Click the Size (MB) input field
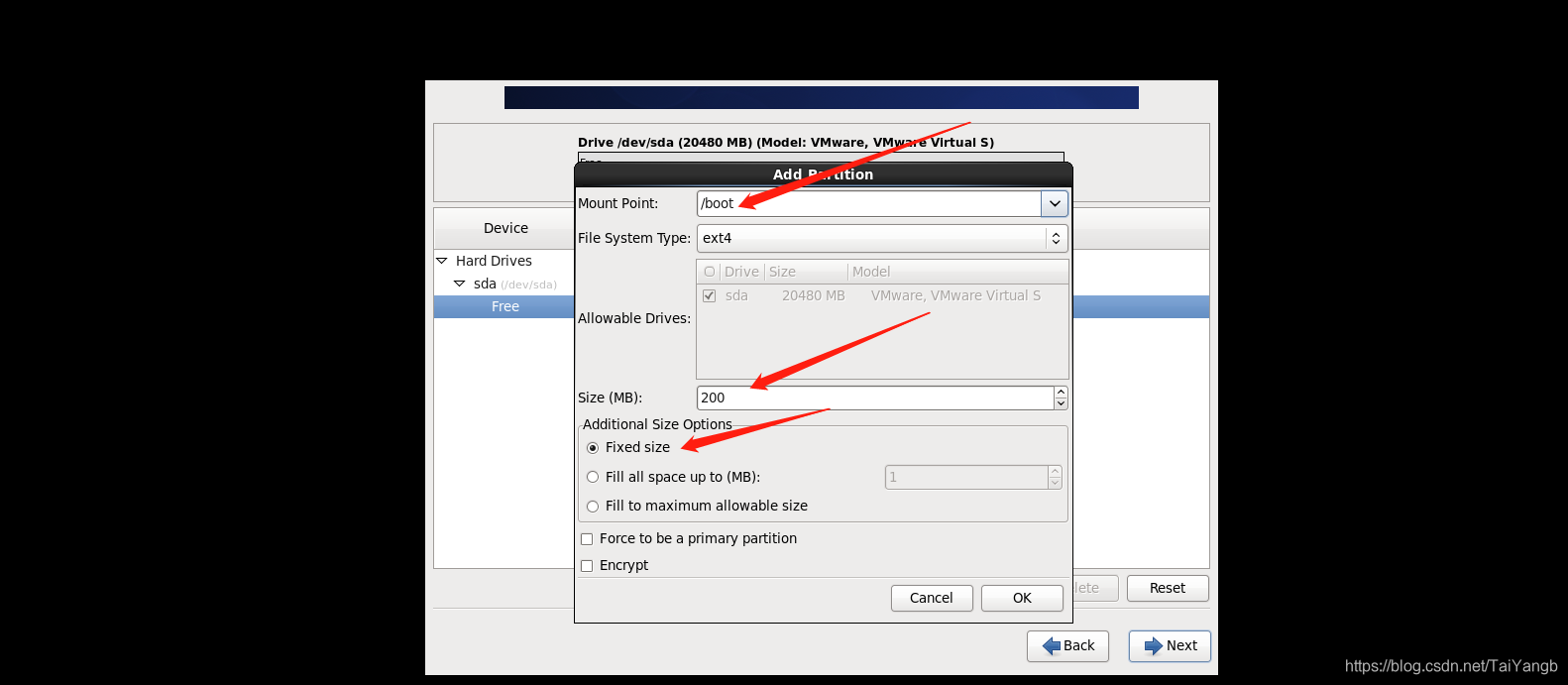 [875, 398]
